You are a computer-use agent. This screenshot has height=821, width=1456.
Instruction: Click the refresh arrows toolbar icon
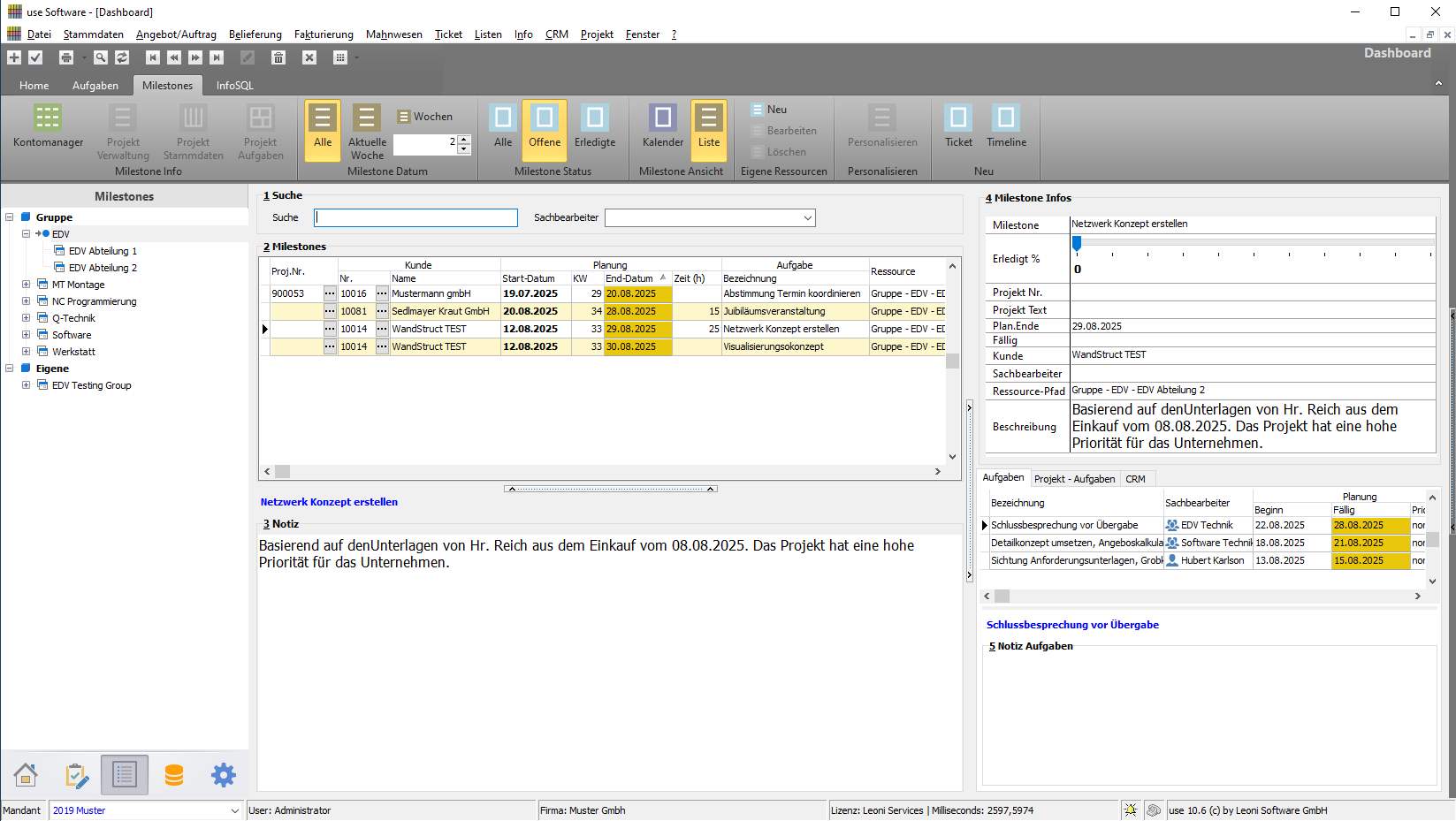(x=122, y=57)
